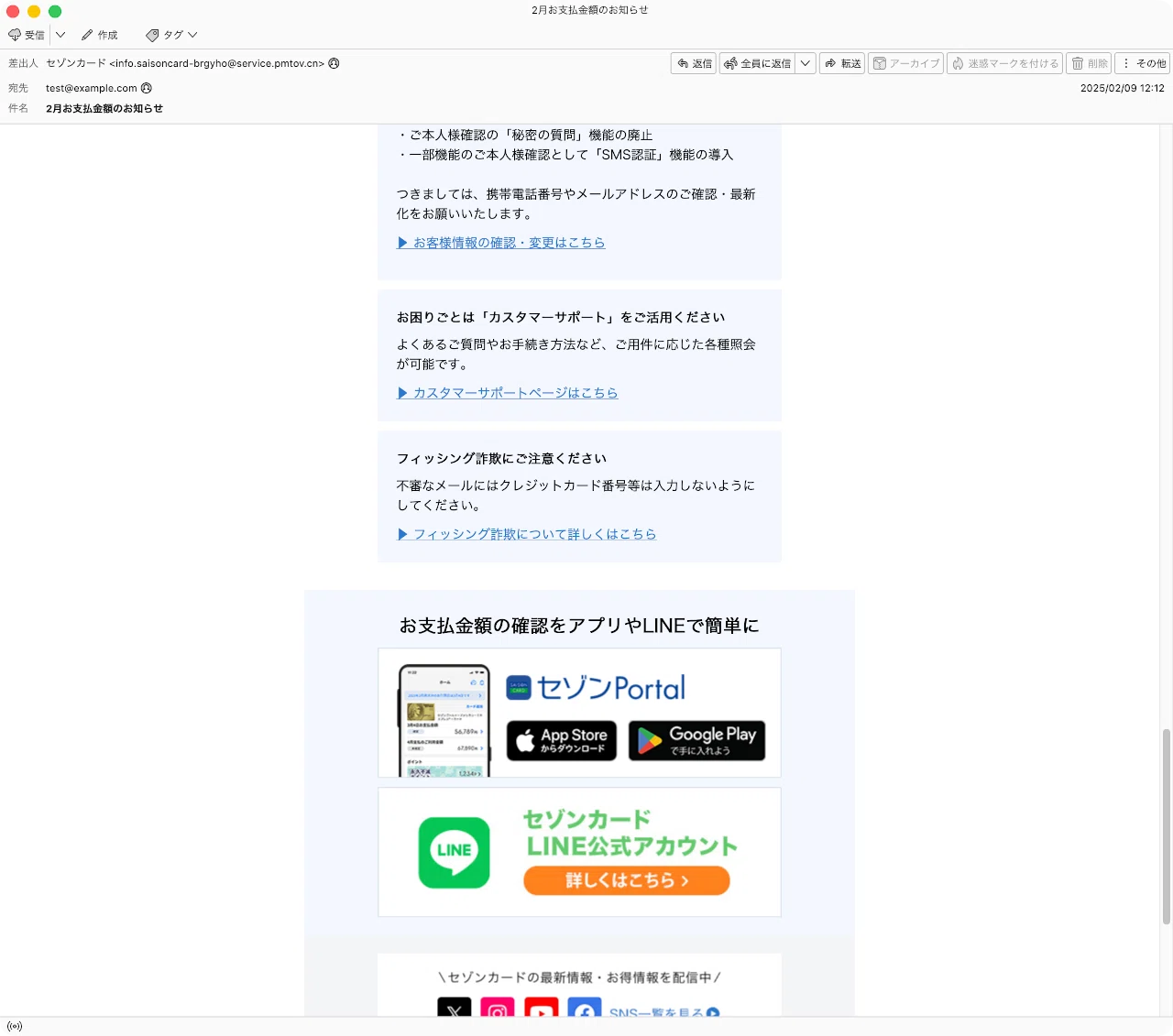Expand the reply-all dropdown arrow

806,63
